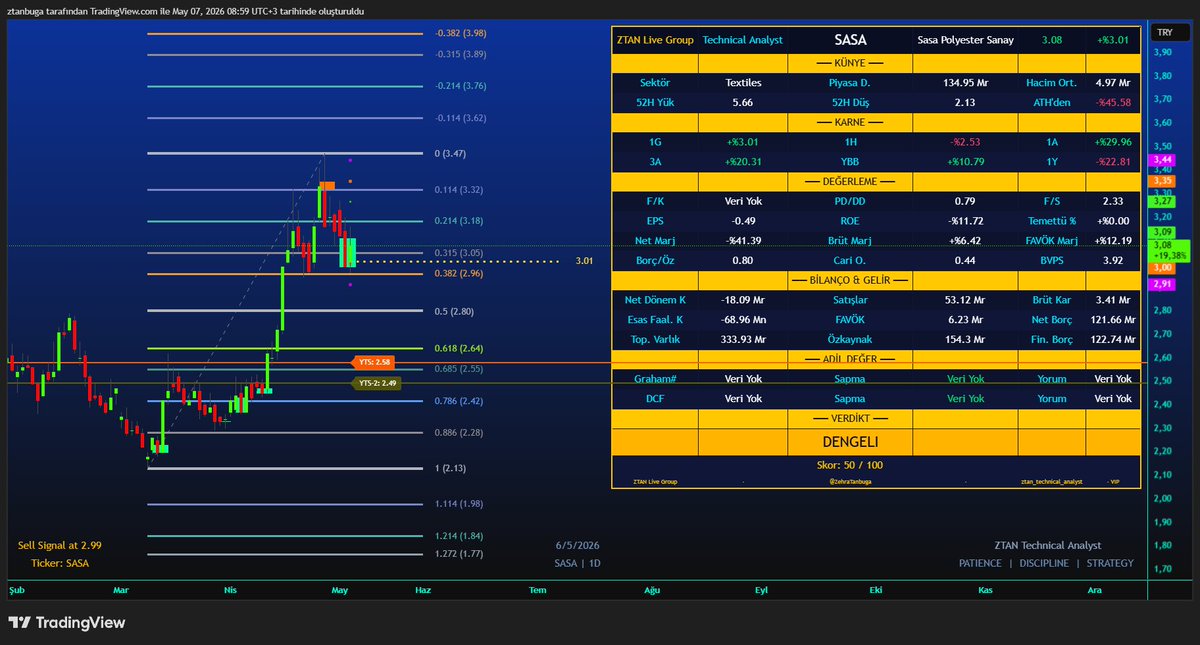Screen dimensions: 1200x645
Task: Click Fibonacci label 0.315 (3.05)
Action: [459, 253]
